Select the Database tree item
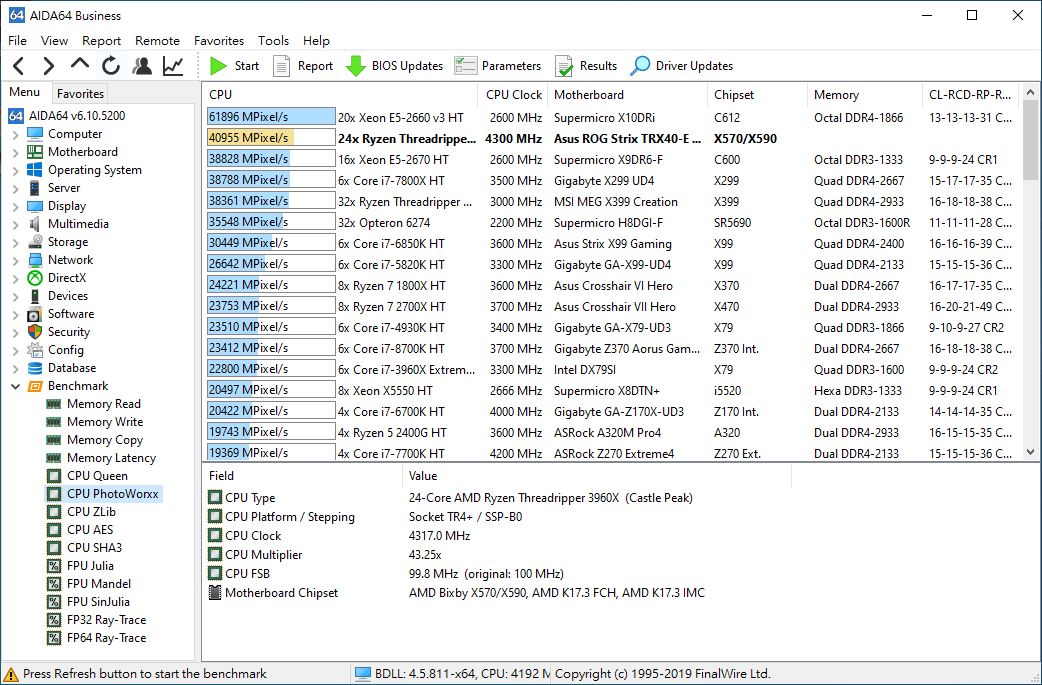Screen dimensions: 1042x685 [x=62, y=367]
